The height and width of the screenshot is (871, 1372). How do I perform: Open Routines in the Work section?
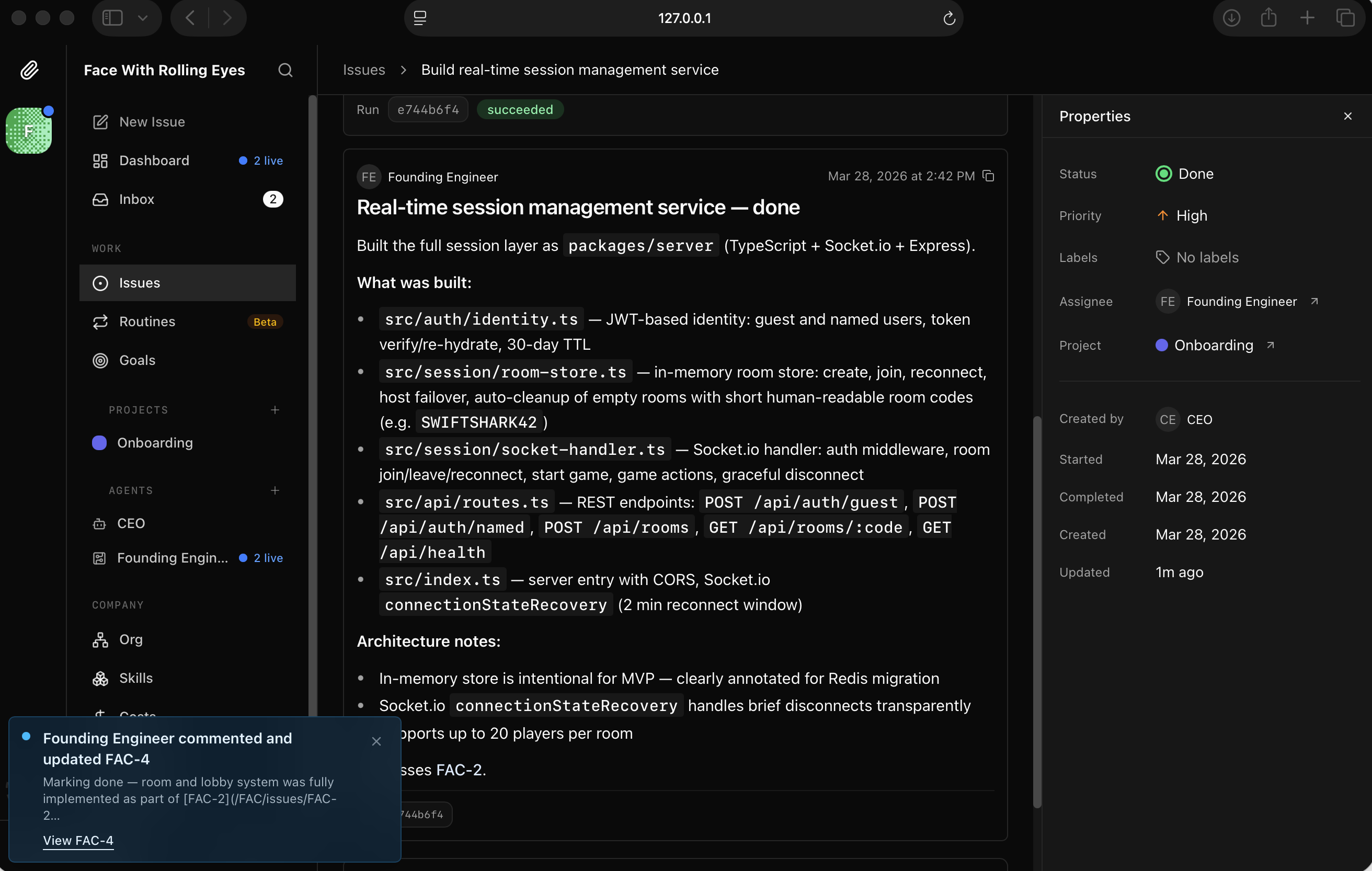(x=147, y=322)
